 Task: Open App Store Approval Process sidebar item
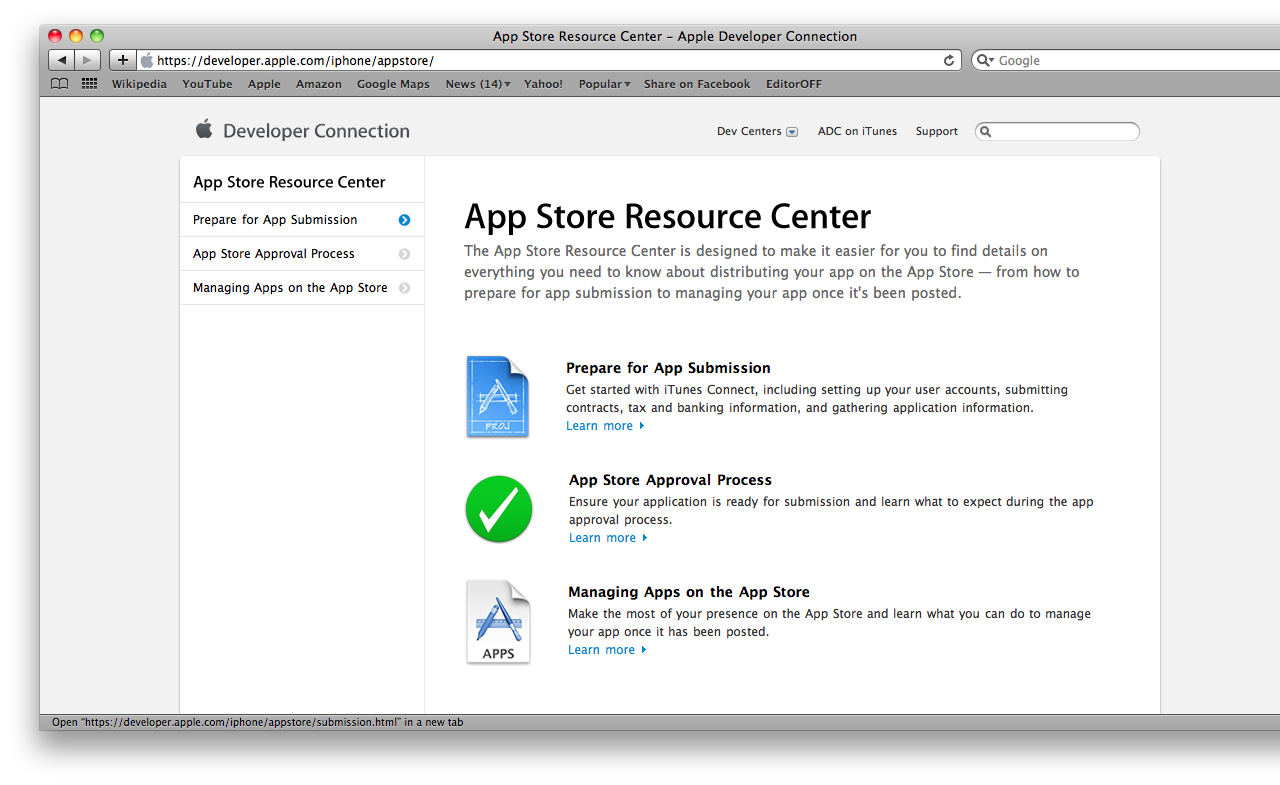coord(302,254)
